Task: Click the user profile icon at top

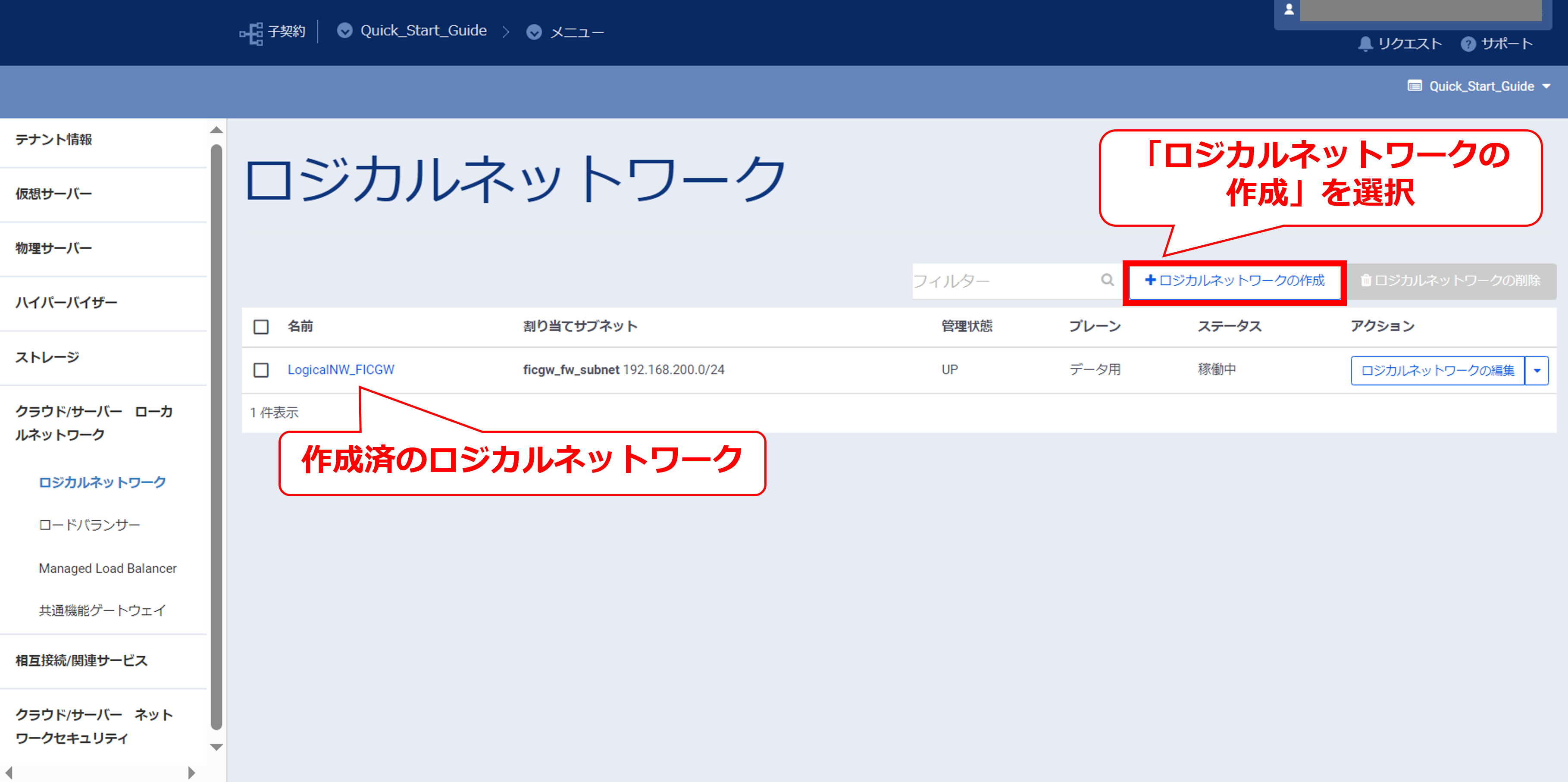Action: click(1289, 9)
